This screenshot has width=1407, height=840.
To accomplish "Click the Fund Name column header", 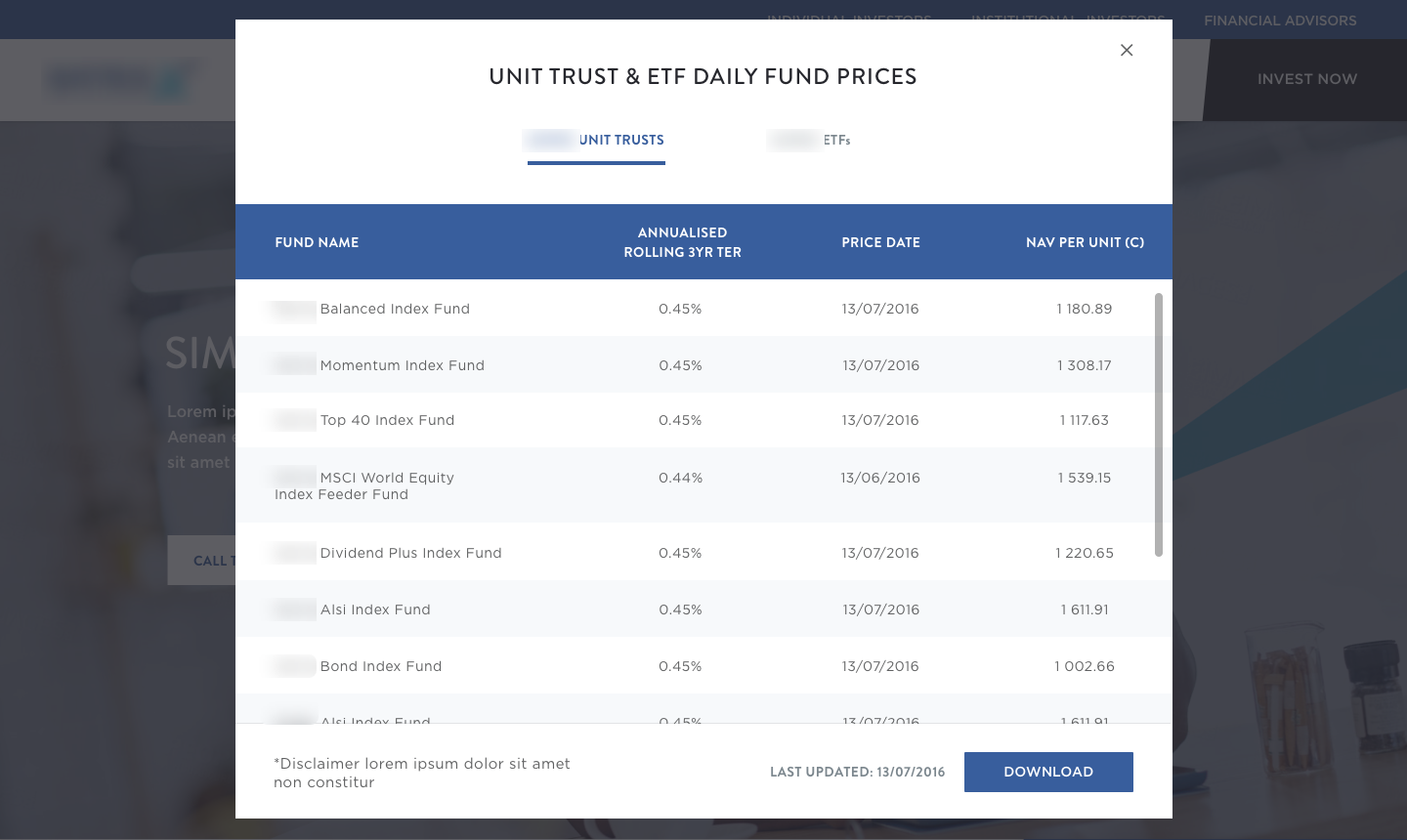I will coord(317,242).
